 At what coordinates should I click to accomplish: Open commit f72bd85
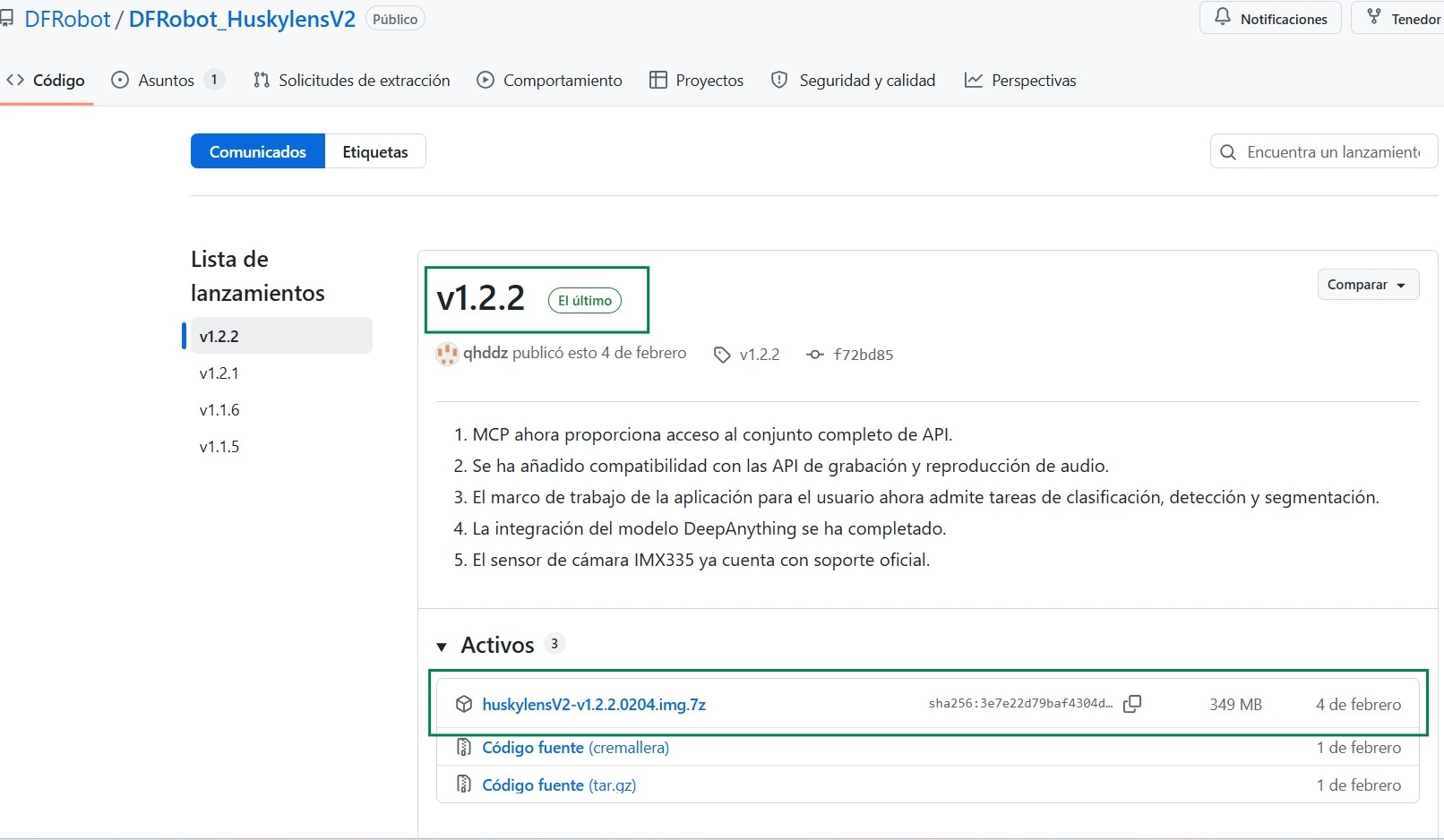point(864,355)
